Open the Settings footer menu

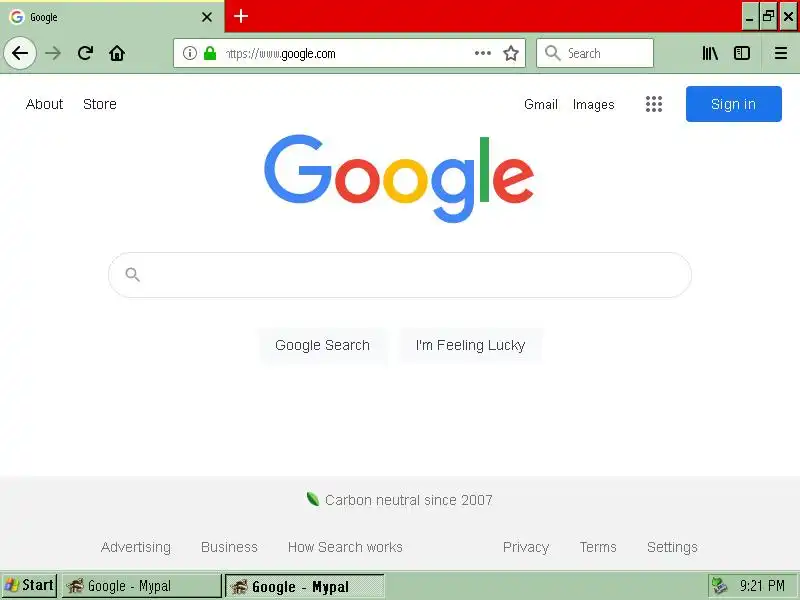(x=672, y=547)
